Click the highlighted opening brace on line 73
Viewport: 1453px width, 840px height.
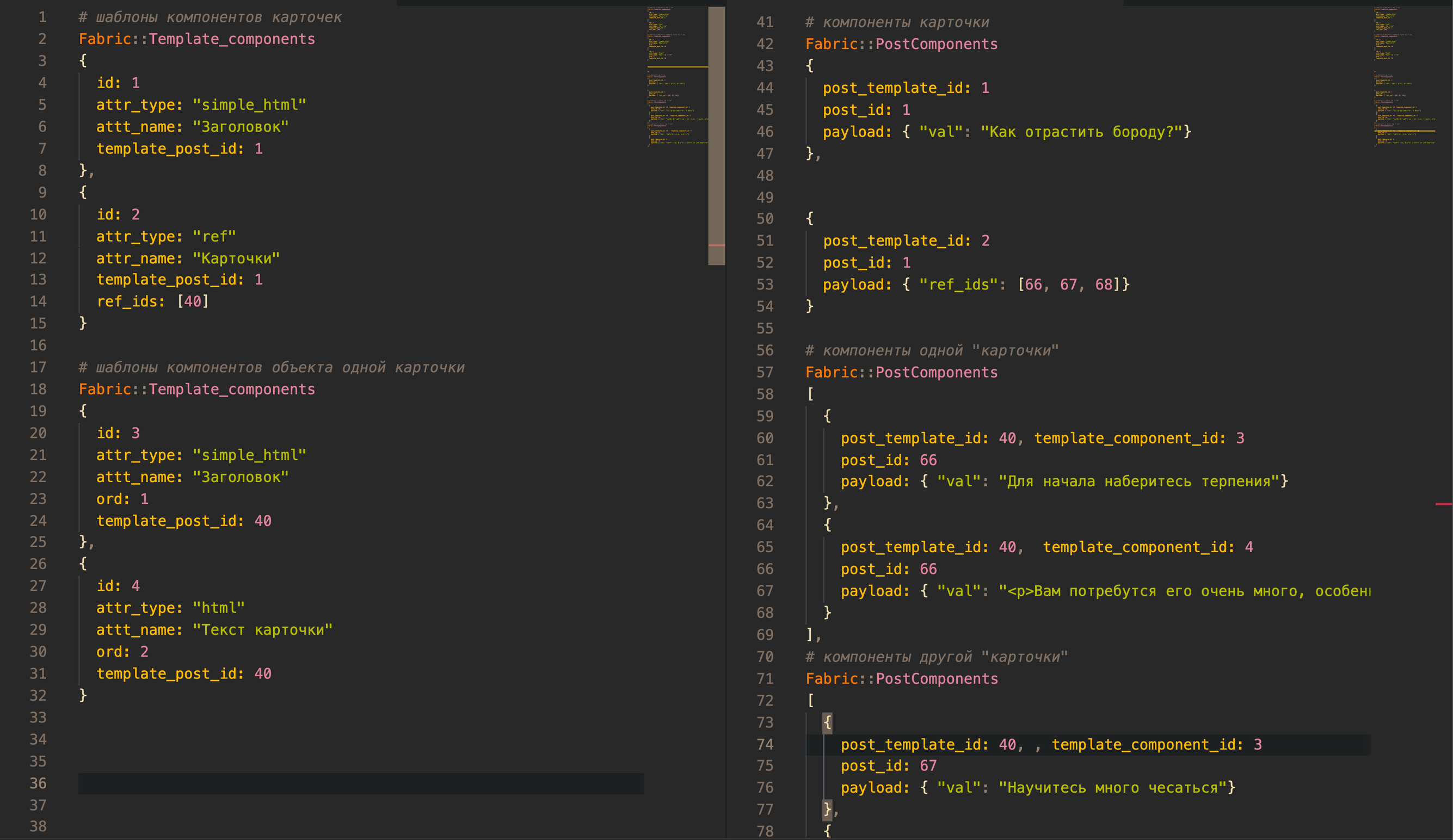pyautogui.click(x=827, y=722)
